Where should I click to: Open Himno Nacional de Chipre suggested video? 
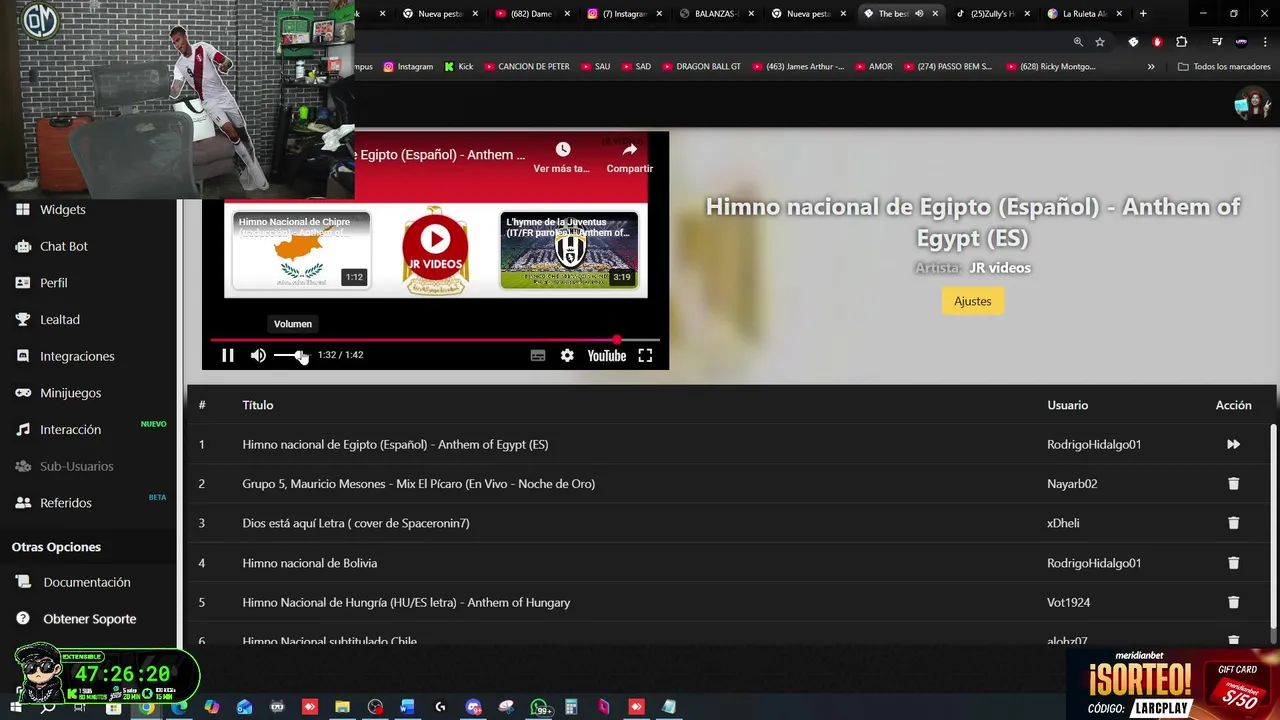pyautogui.click(x=301, y=250)
